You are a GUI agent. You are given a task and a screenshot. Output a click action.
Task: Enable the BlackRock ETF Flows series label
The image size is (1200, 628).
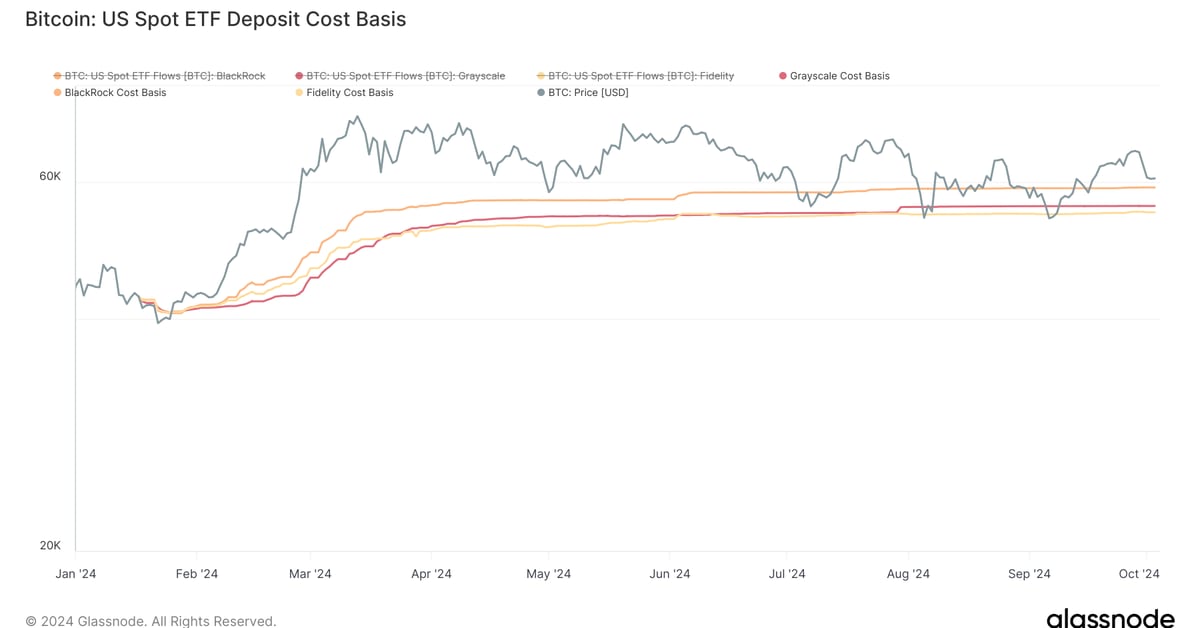[x=165, y=76]
